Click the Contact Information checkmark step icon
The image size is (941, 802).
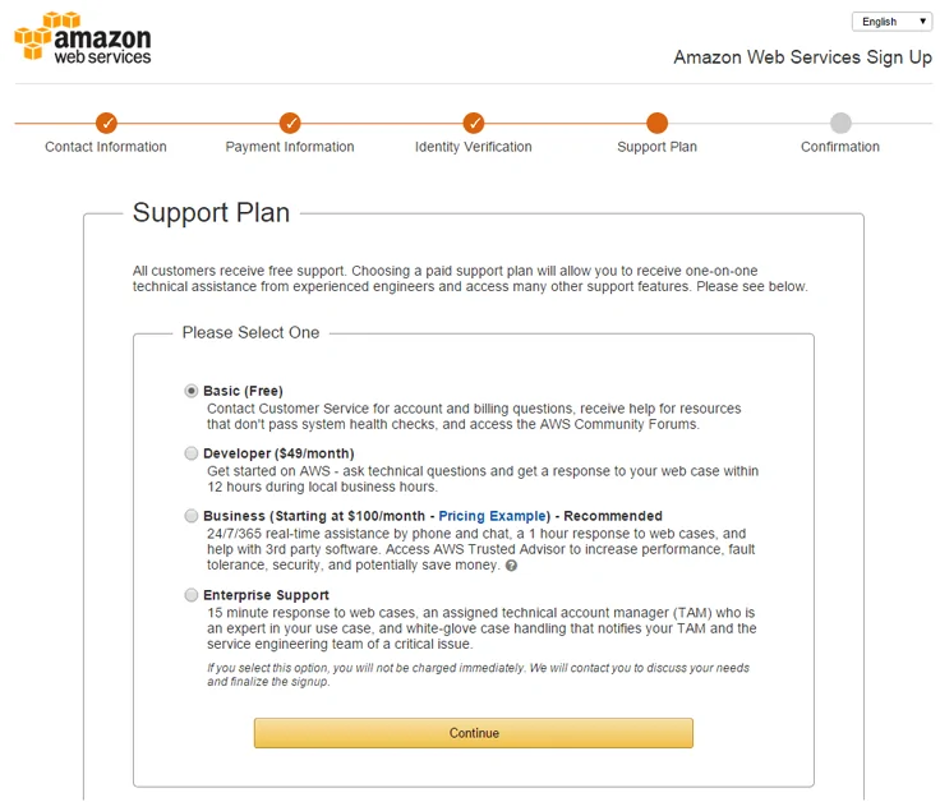106,123
